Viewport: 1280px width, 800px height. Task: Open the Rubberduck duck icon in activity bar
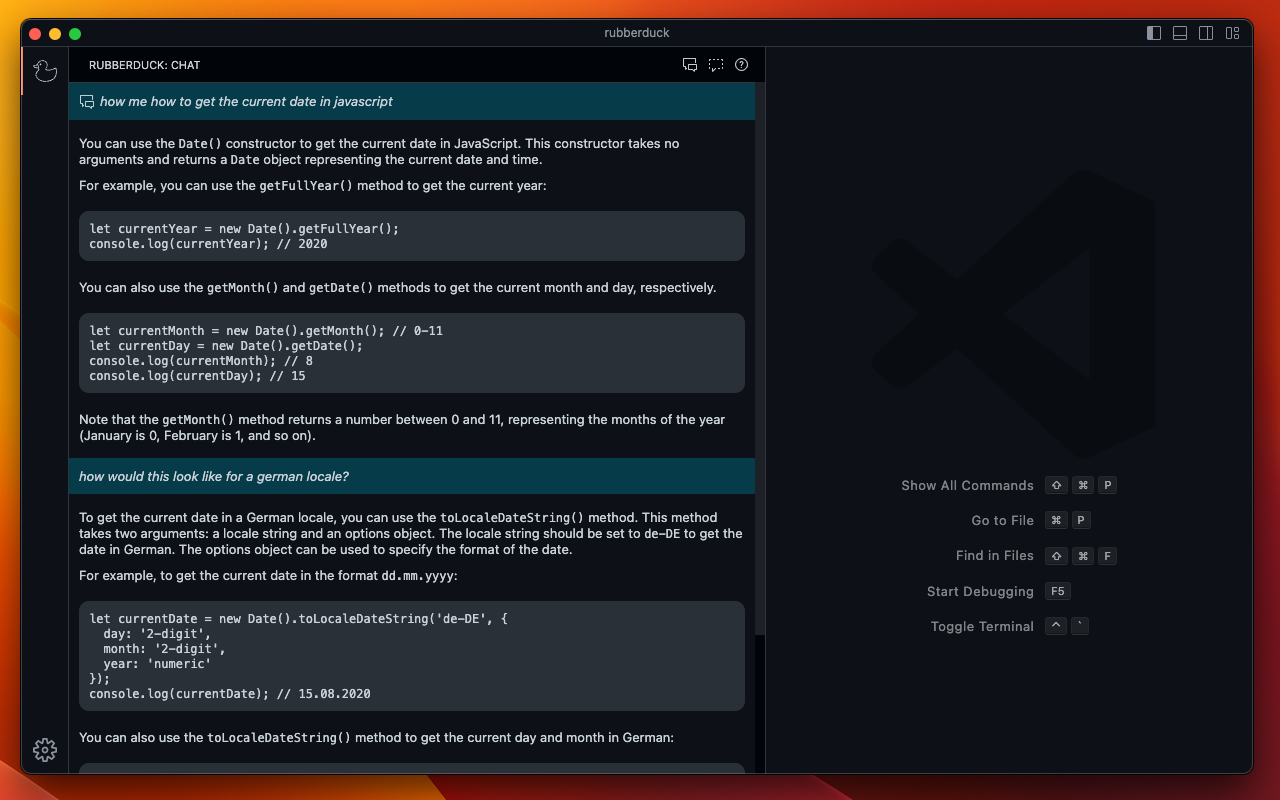click(x=45, y=71)
